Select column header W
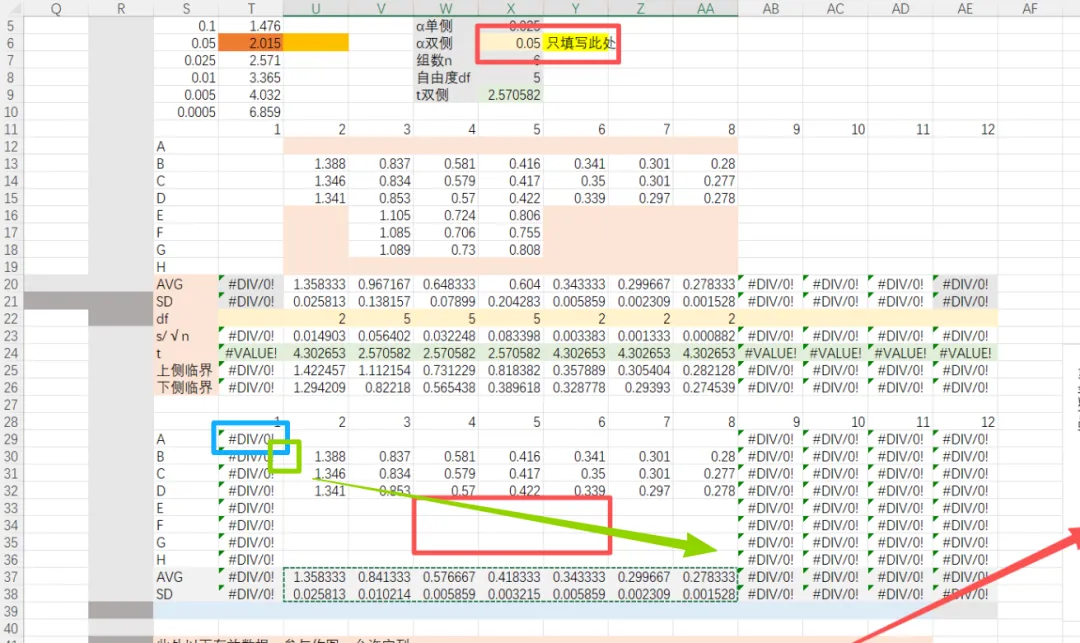This screenshot has width=1080, height=643. click(x=446, y=8)
